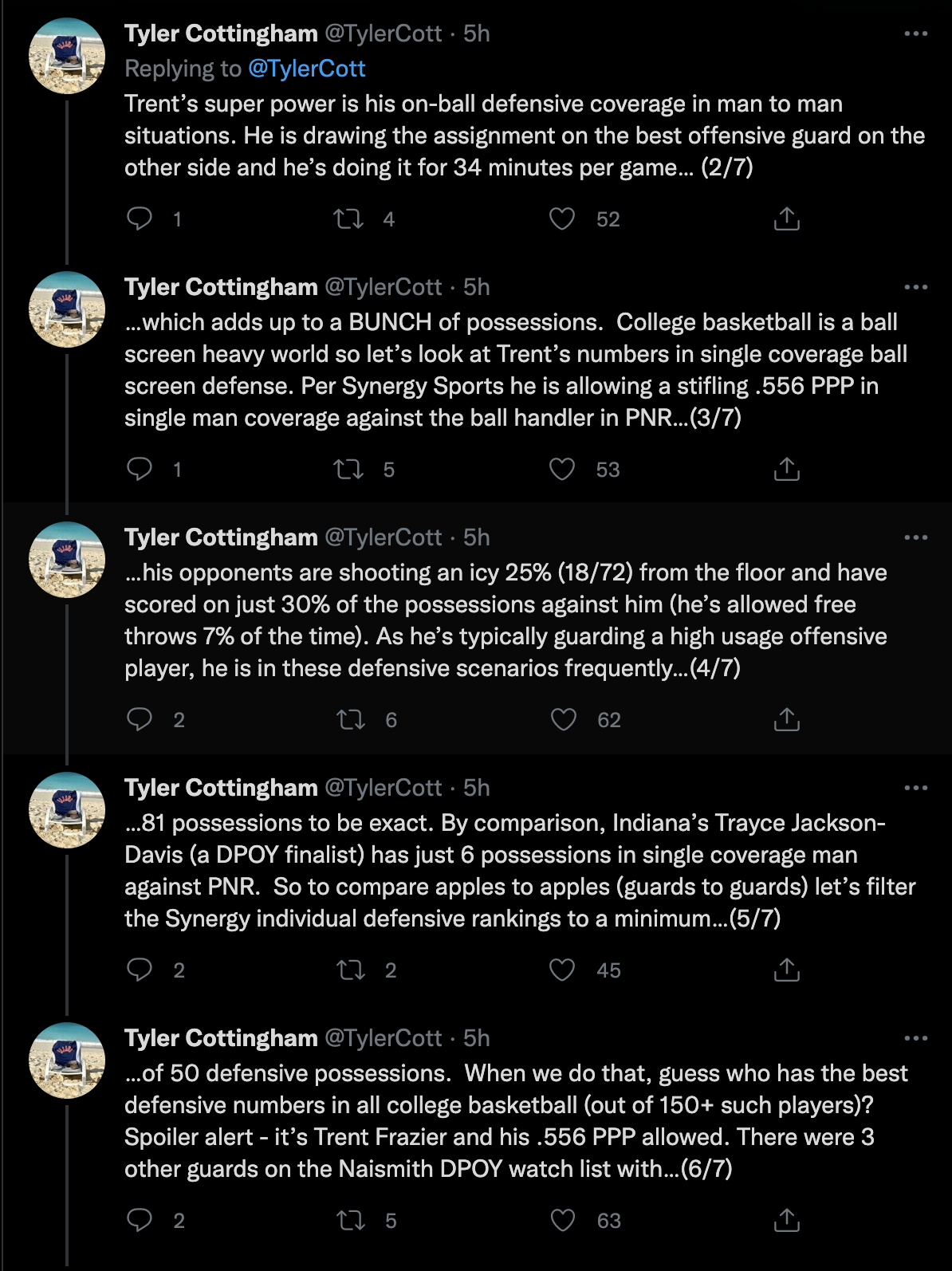Click the @TylerCott reply mention link
This screenshot has width=952, height=1271.
click(307, 69)
